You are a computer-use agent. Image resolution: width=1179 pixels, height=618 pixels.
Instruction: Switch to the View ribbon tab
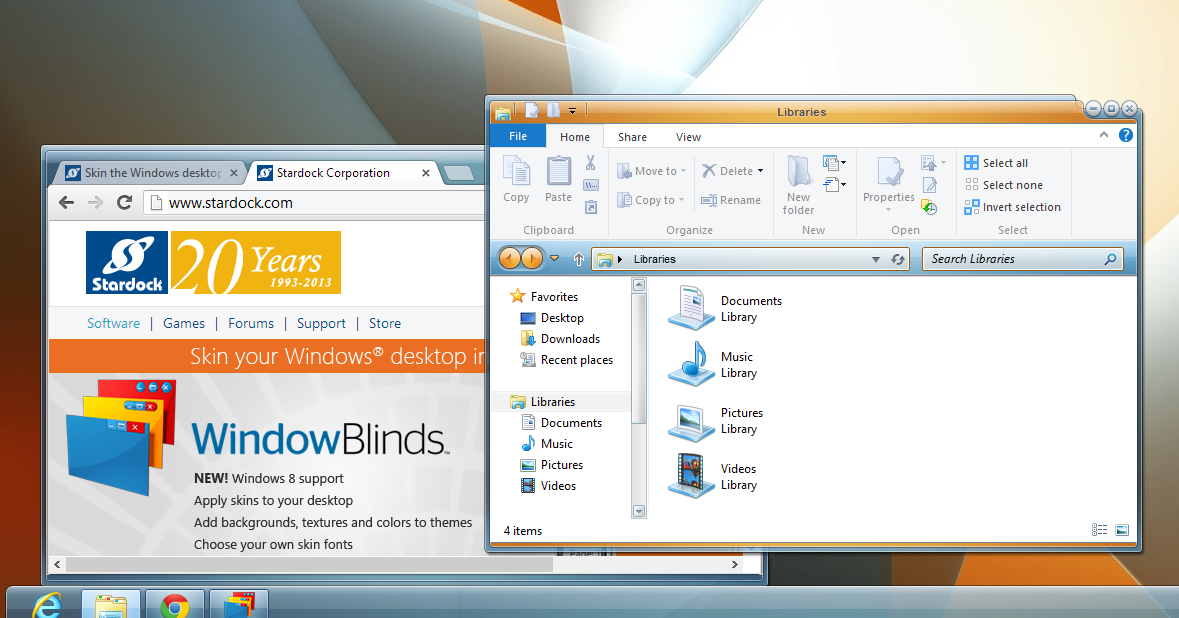(688, 137)
